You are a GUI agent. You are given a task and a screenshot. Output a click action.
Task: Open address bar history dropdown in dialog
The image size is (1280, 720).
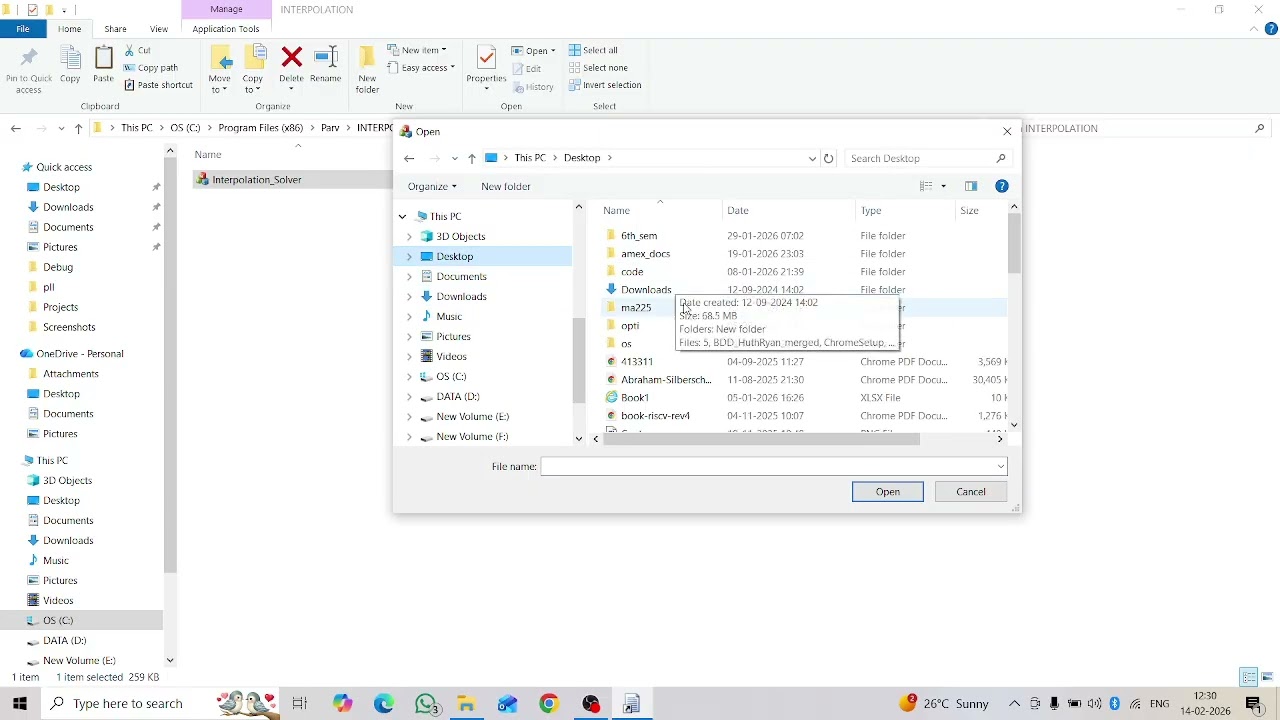point(812,158)
